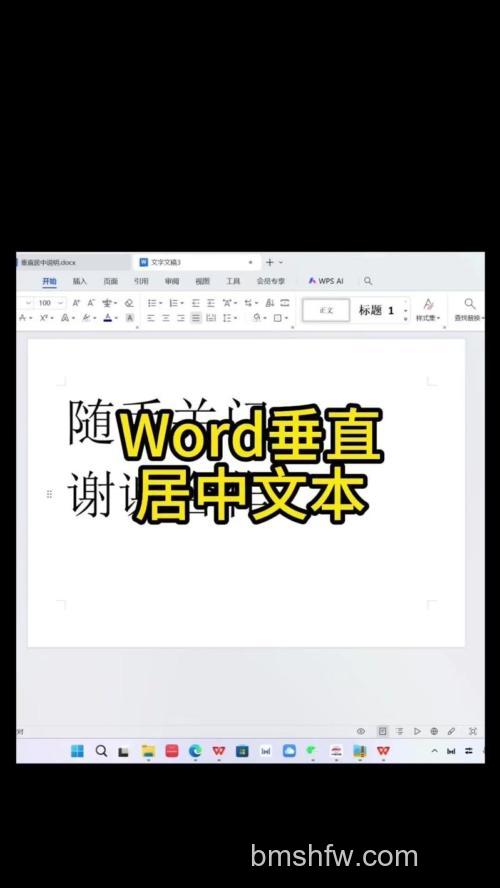Open the first WPS taskbar icon
This screenshot has width=500, height=888.
(219, 751)
